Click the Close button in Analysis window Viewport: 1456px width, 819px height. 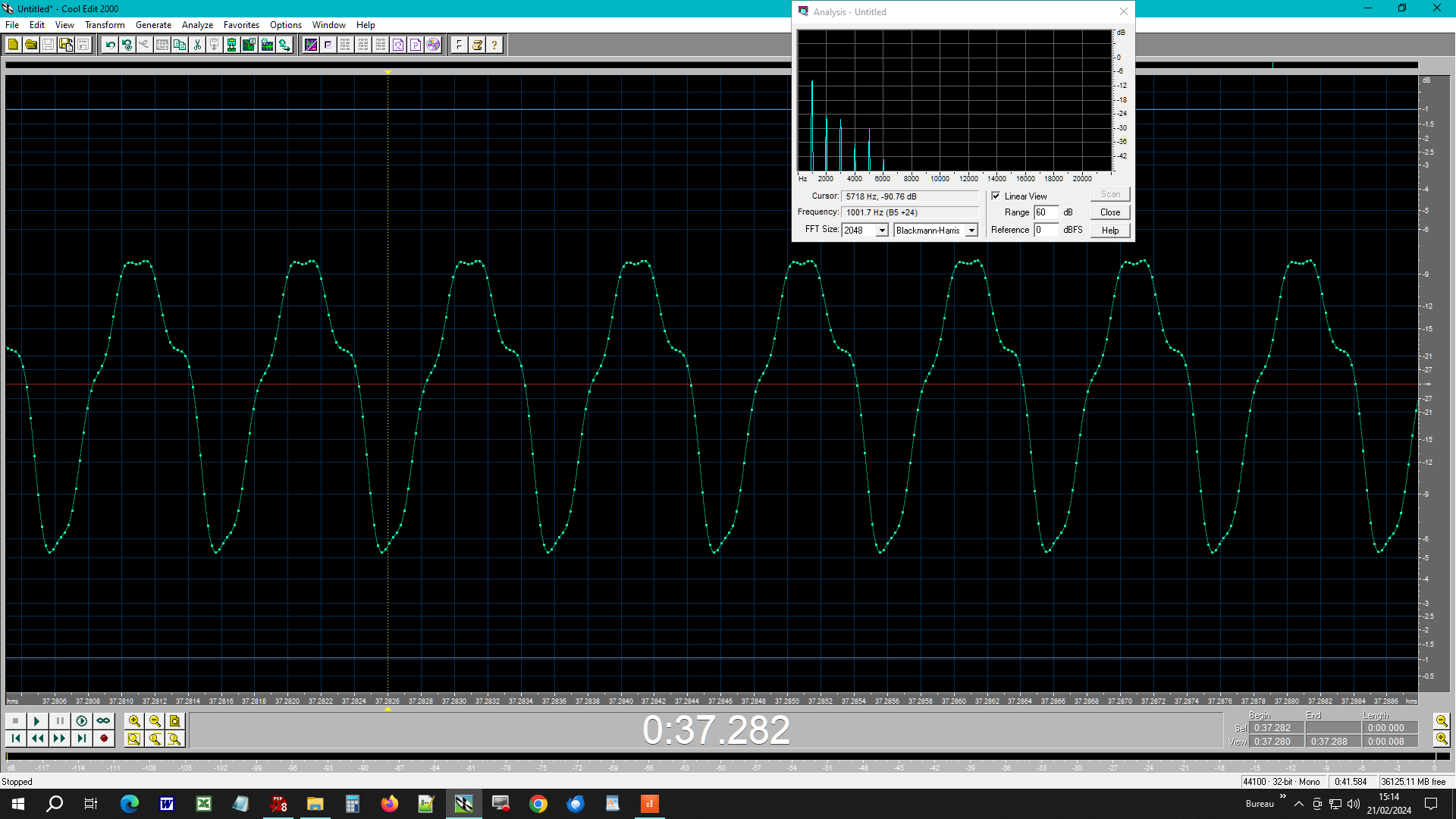click(1110, 212)
